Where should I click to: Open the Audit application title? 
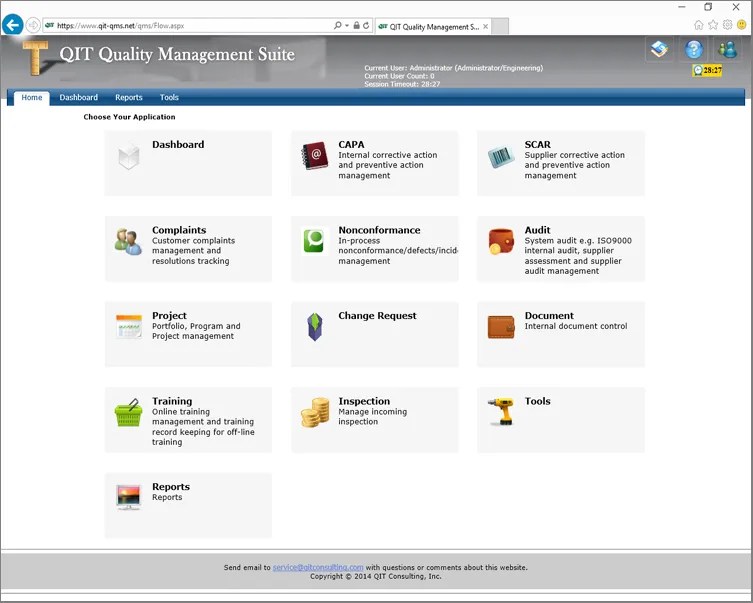537,230
